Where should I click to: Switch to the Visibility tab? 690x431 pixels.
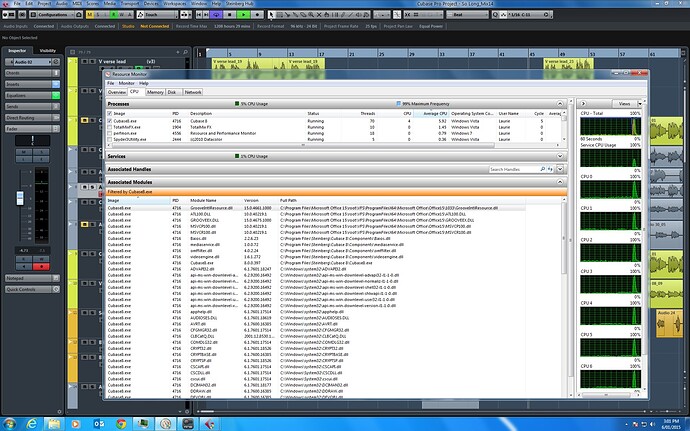[x=48, y=51]
